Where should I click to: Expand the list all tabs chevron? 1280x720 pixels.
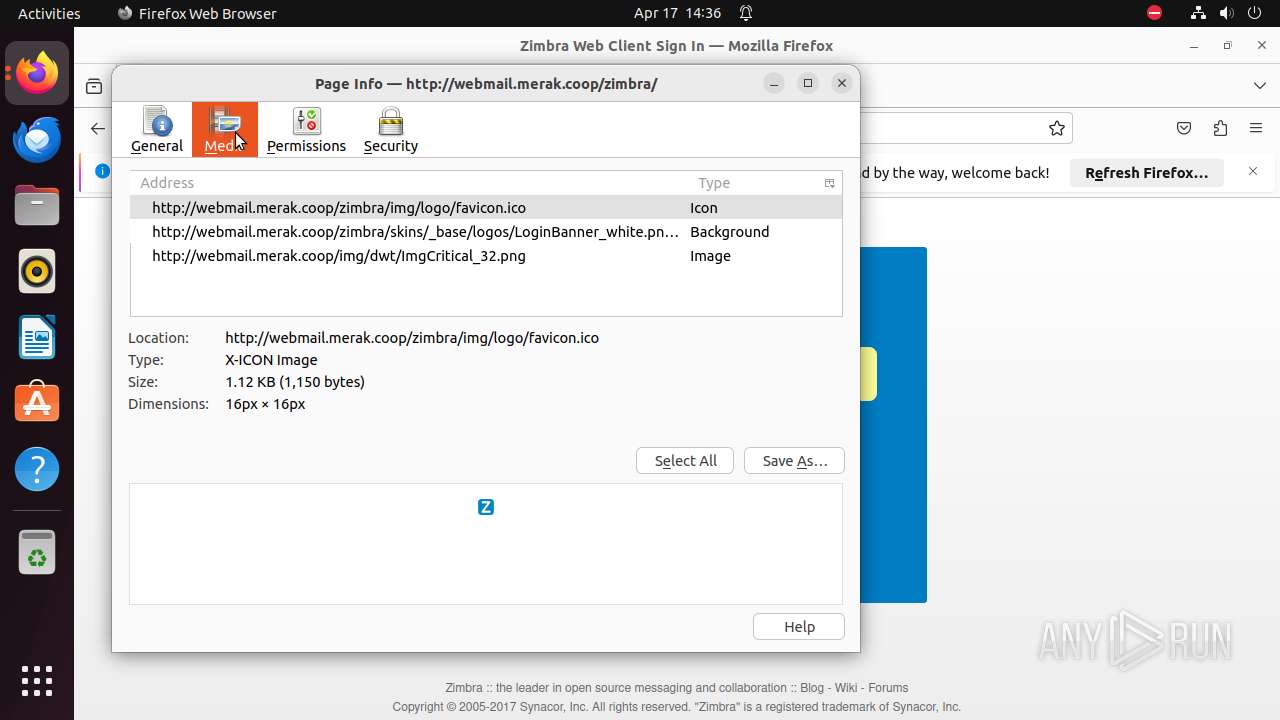[1260, 86]
